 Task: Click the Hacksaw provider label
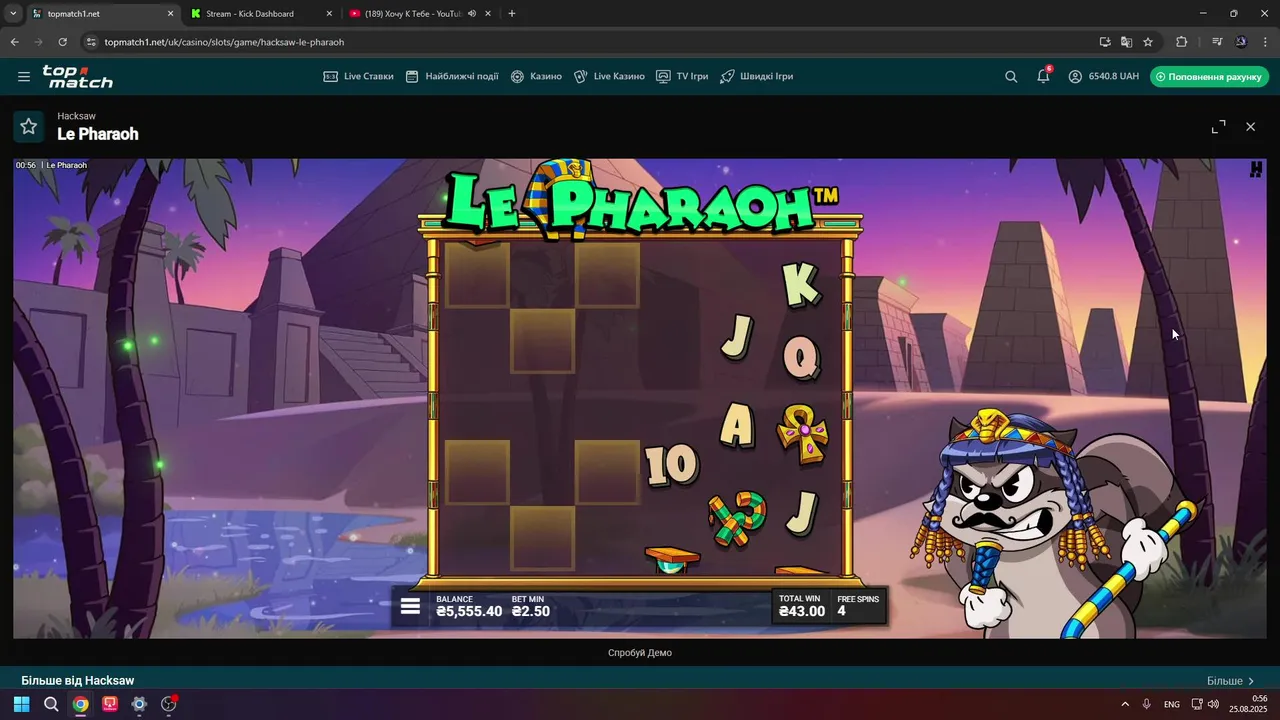tap(76, 116)
